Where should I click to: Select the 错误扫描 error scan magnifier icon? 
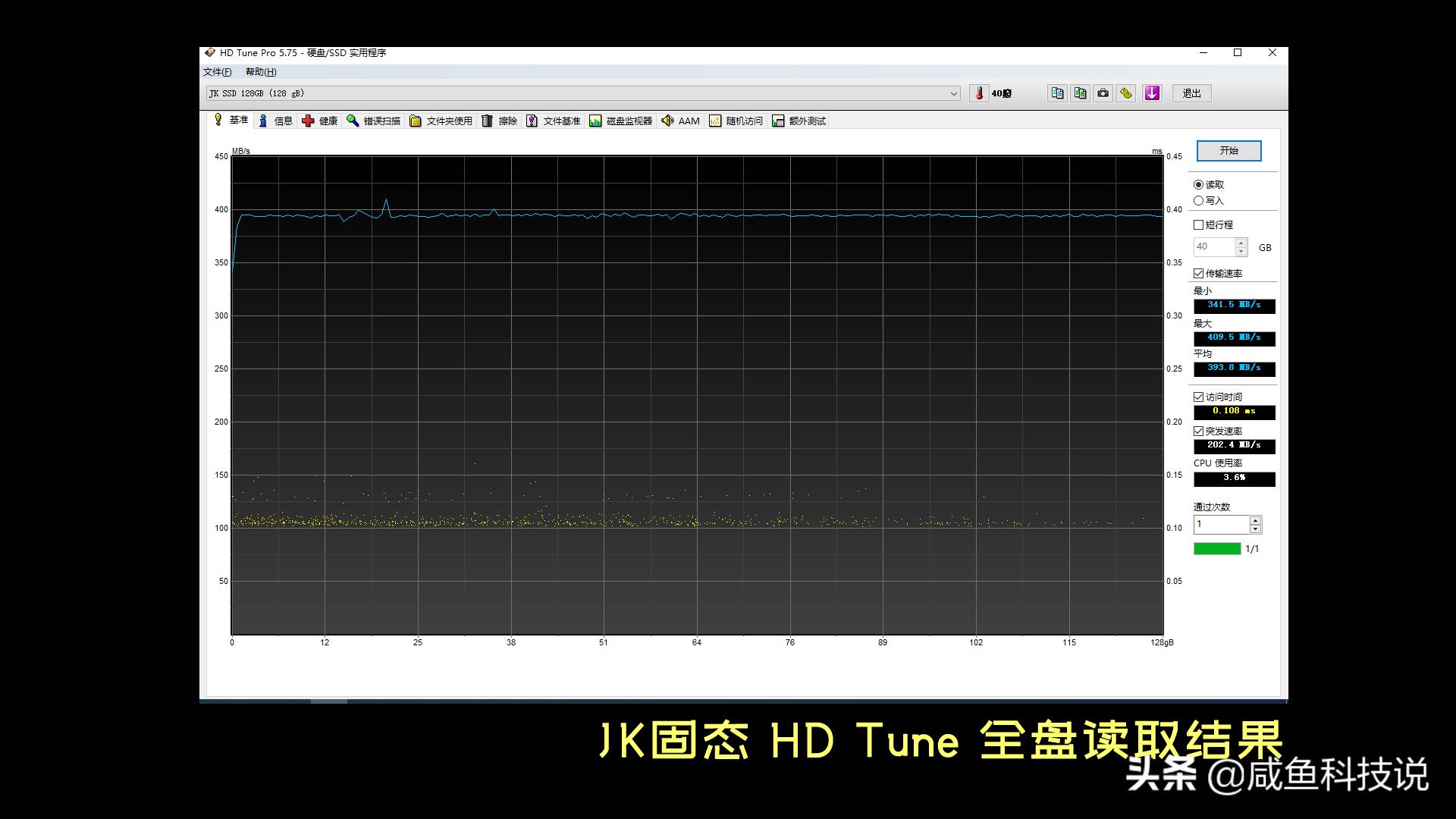tap(352, 120)
